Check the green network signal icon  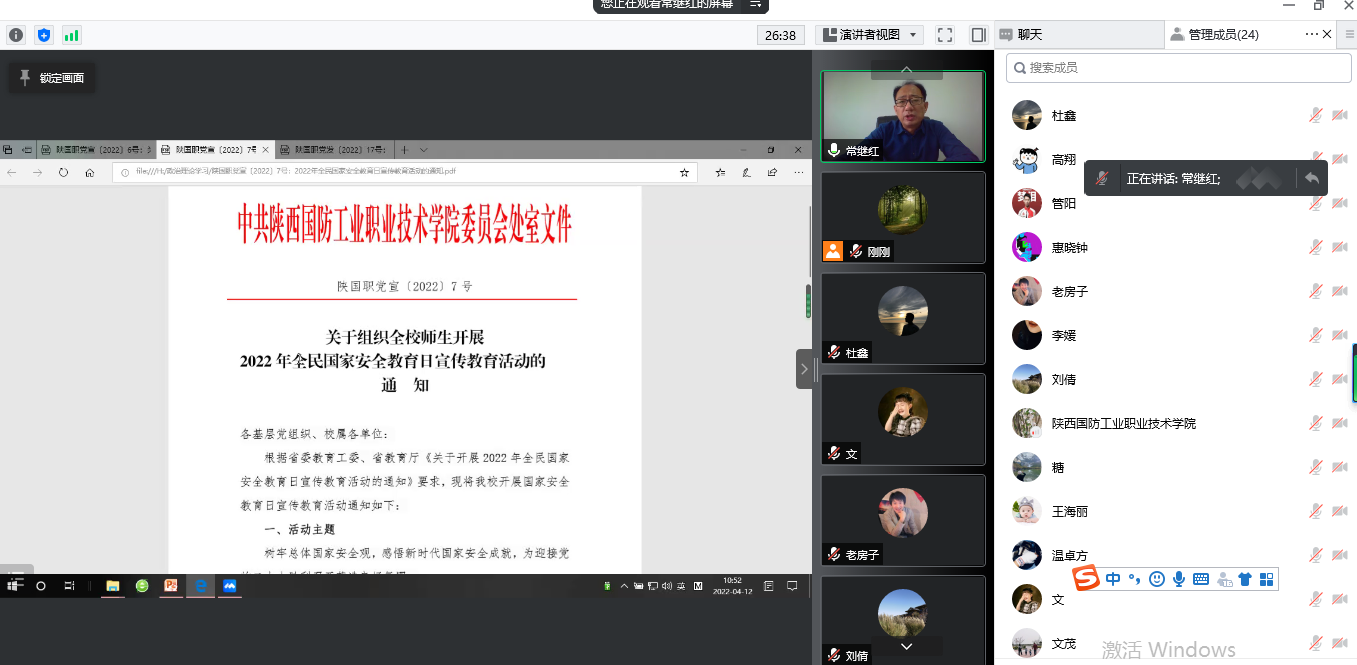(x=72, y=35)
